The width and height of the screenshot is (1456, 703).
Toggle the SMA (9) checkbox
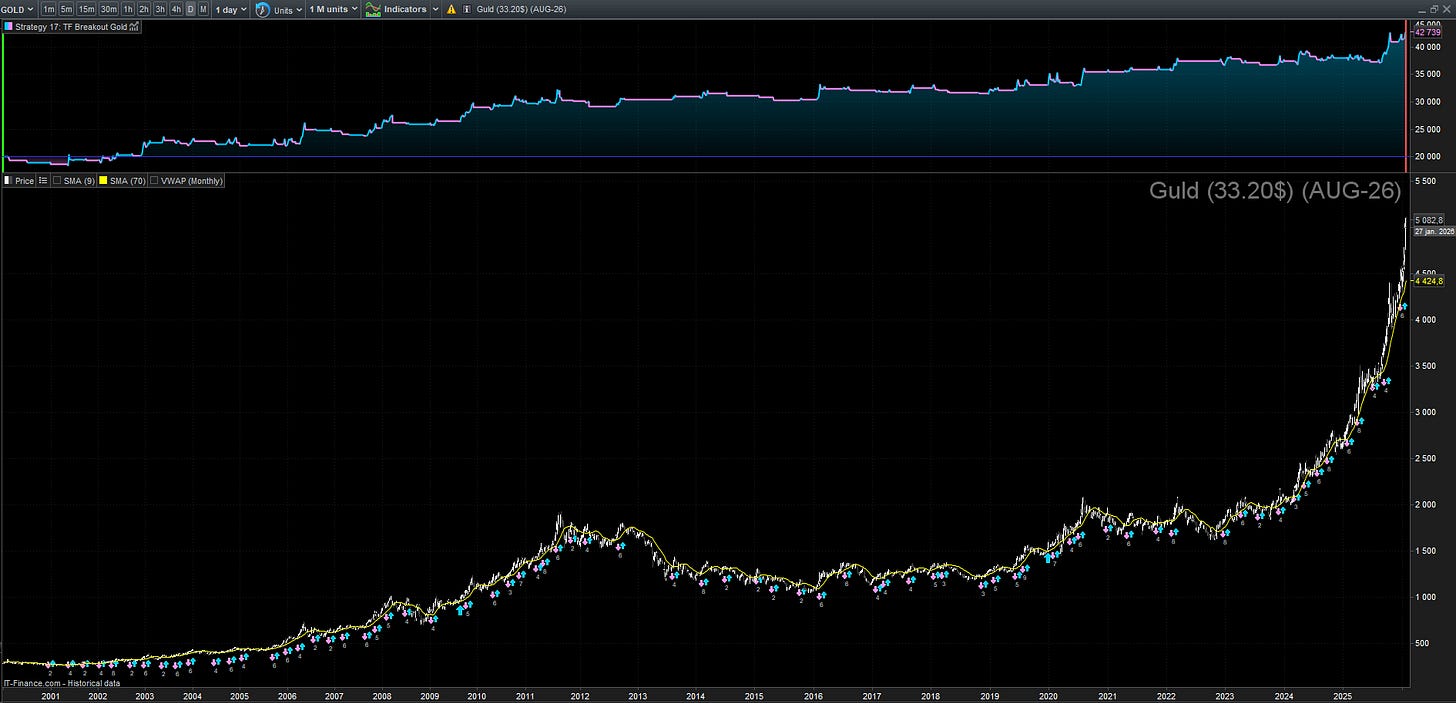pyautogui.click(x=57, y=181)
